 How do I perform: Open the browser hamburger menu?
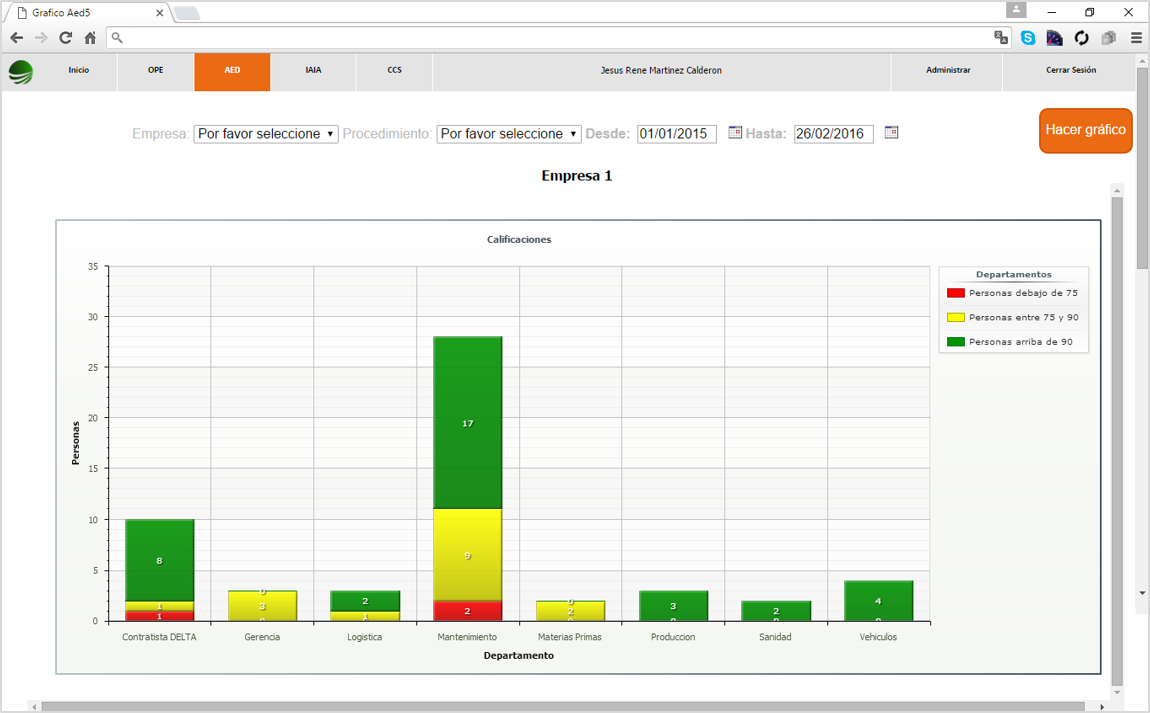(1136, 37)
